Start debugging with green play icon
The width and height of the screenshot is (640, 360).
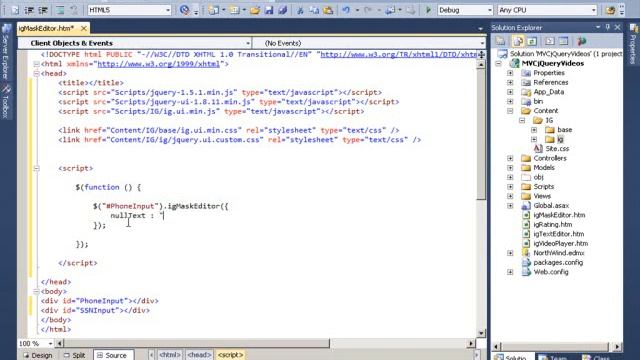pos(428,10)
